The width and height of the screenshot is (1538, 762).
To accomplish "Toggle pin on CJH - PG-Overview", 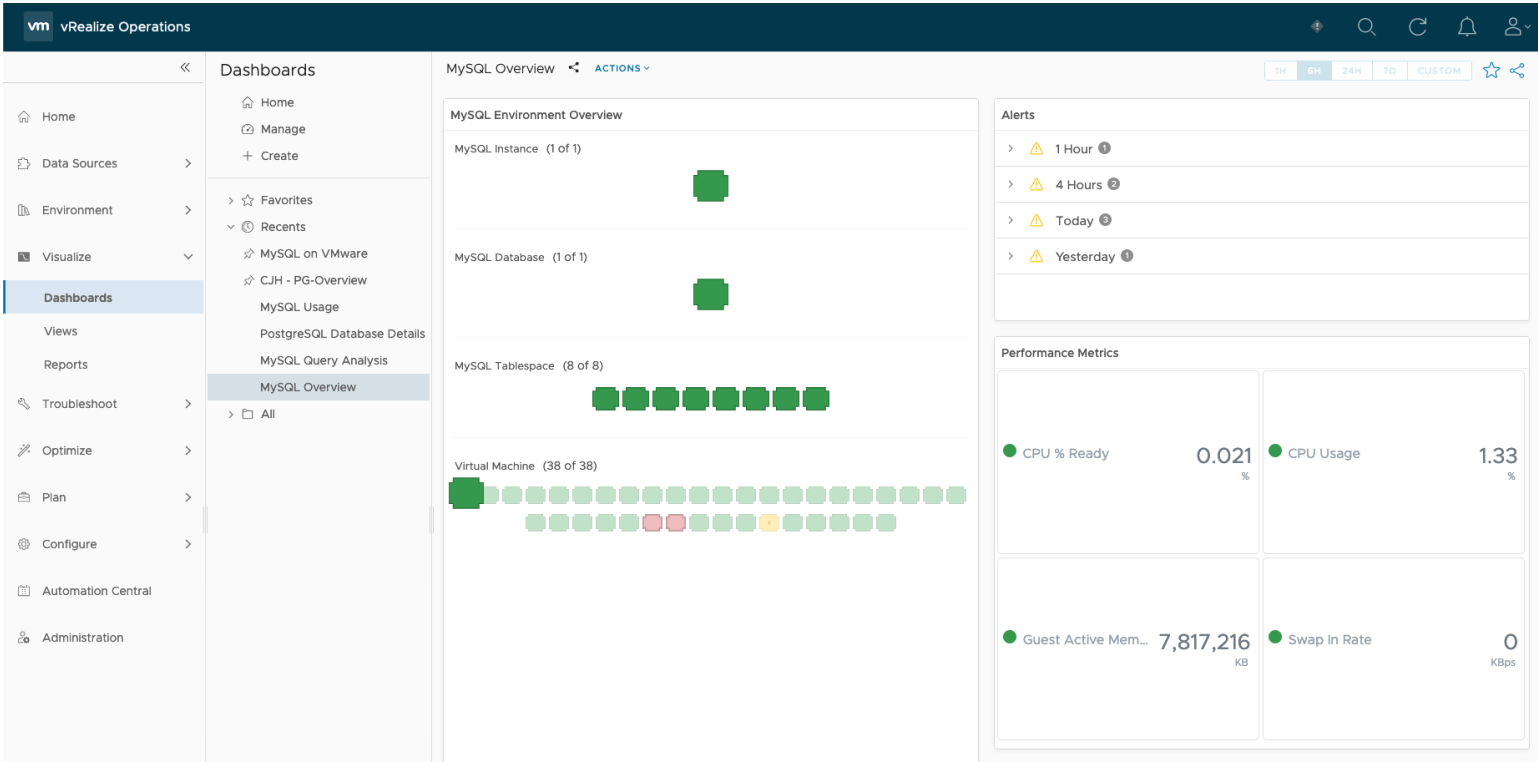I will [x=248, y=281].
